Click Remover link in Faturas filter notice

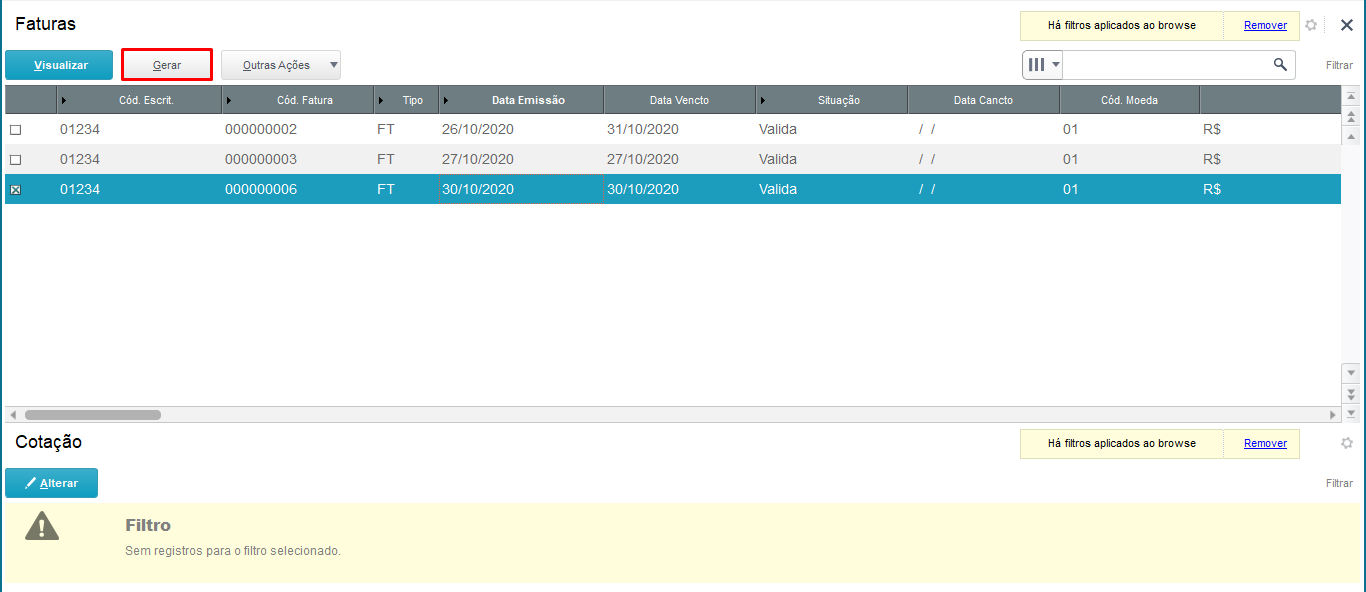point(1265,26)
